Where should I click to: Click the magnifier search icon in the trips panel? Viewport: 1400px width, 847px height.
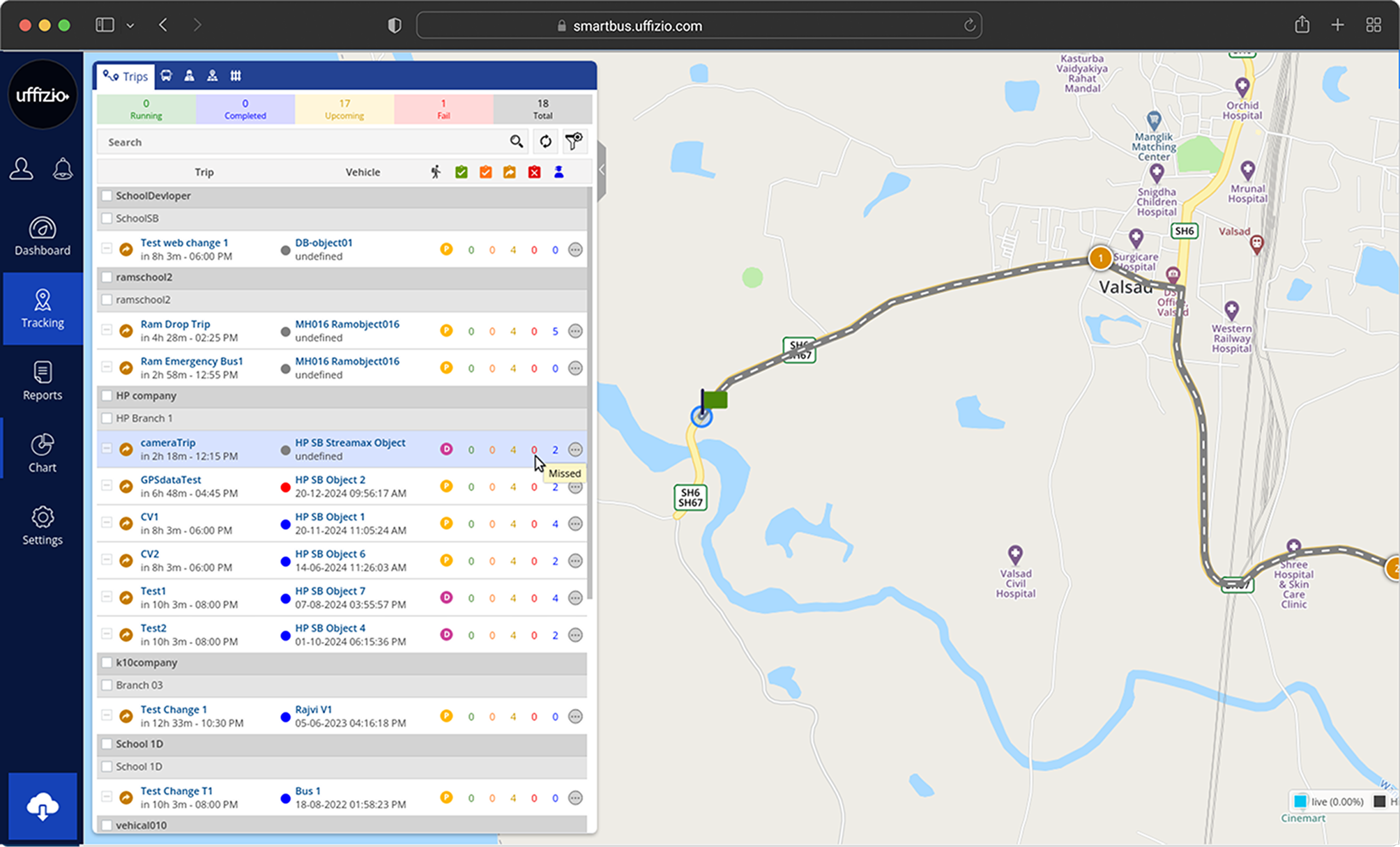coord(516,142)
